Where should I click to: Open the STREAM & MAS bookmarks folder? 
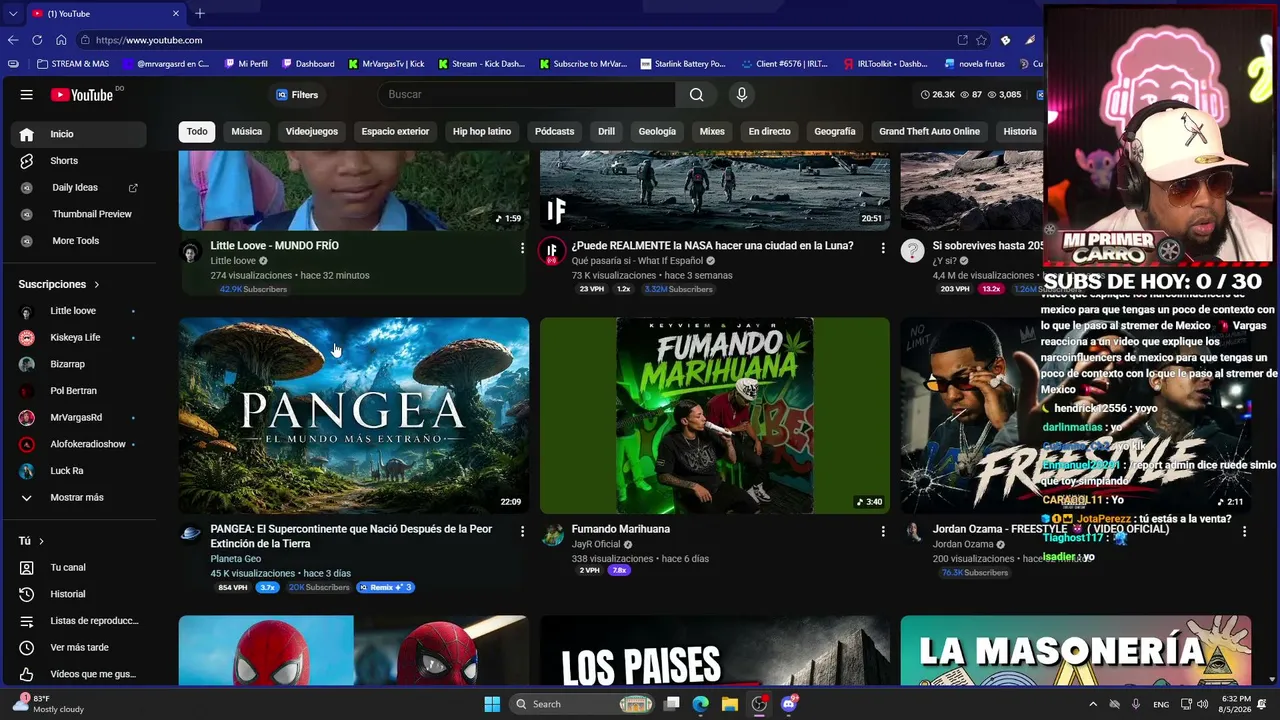point(73,64)
